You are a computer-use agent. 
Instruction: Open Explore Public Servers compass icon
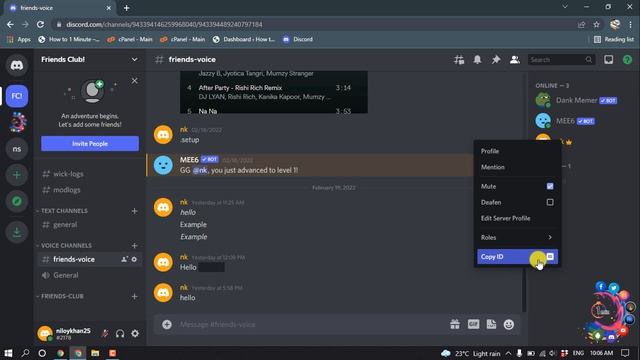click(17, 201)
